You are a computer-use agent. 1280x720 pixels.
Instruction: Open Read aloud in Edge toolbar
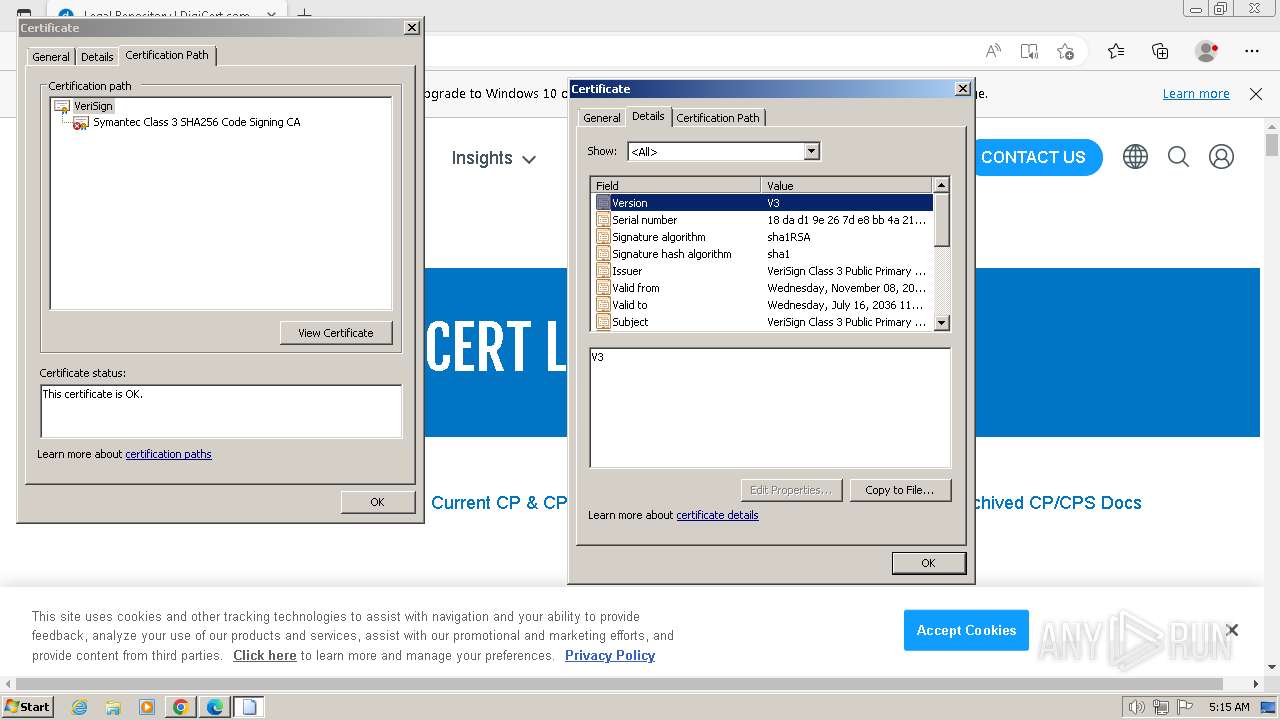[993, 51]
